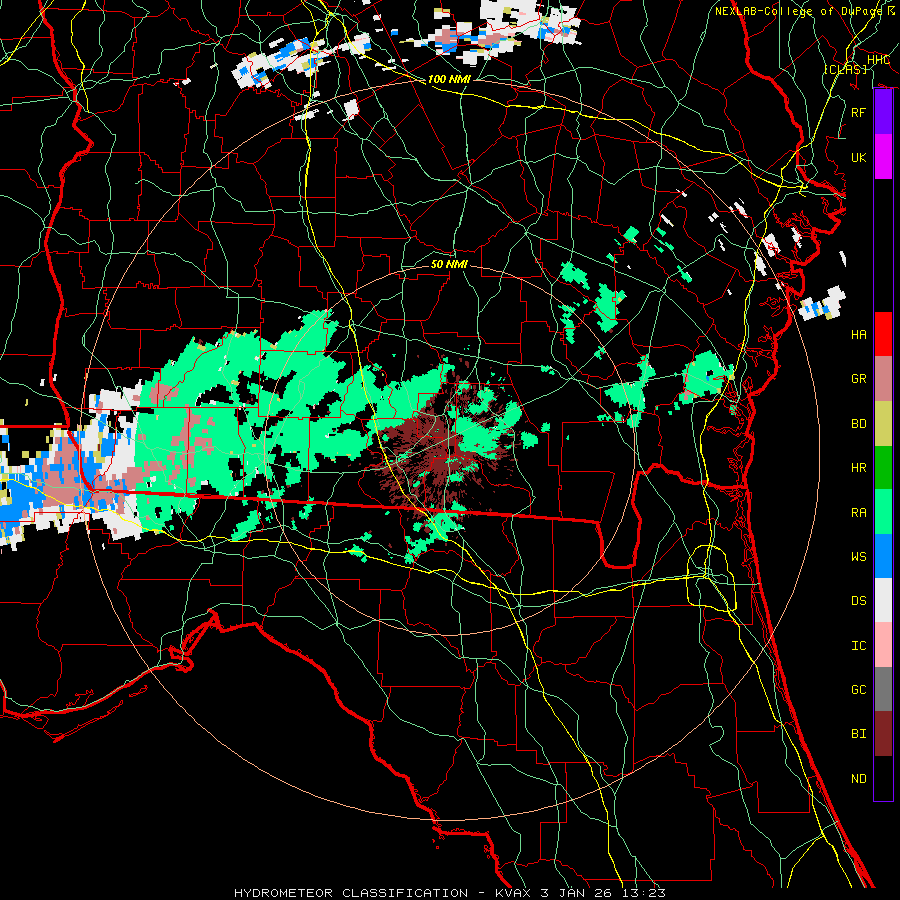Click the HHC product code label

point(878,59)
